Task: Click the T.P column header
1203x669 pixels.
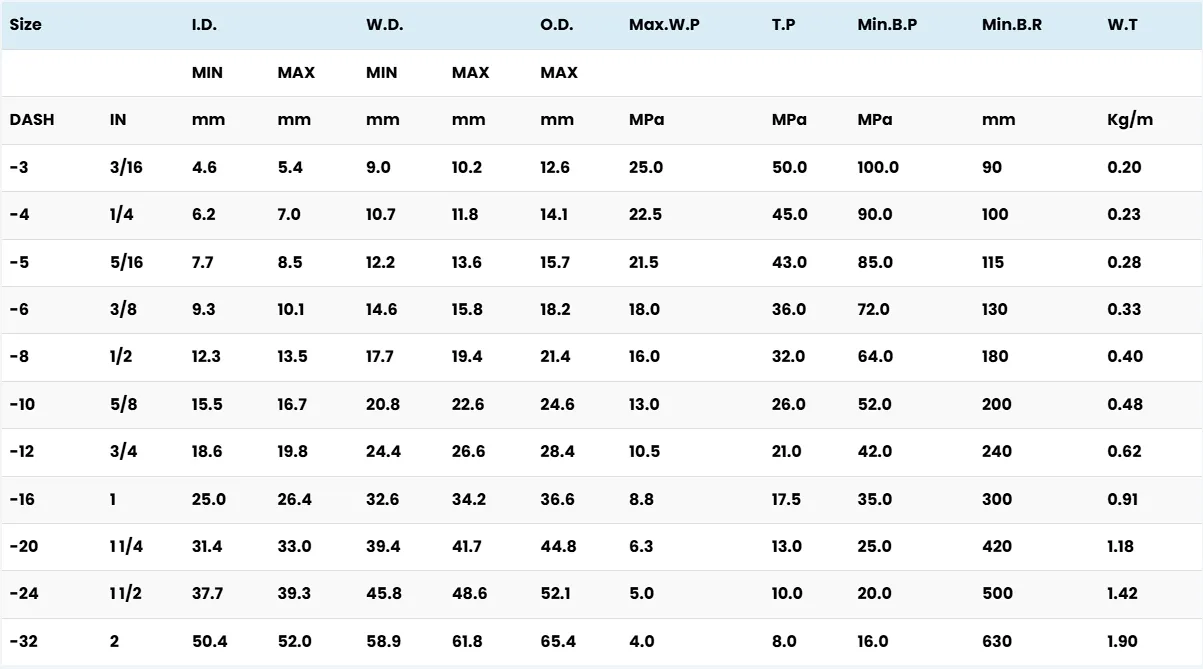Action: click(x=783, y=25)
